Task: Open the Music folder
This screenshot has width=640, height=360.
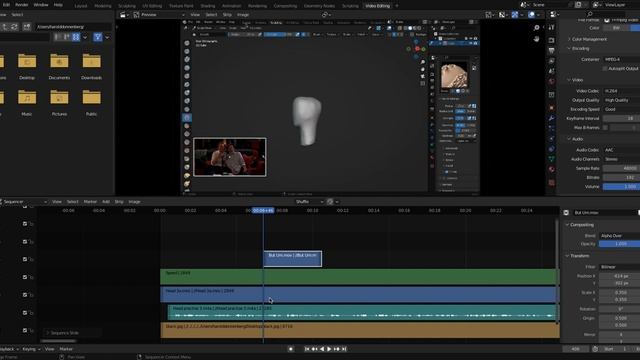Action: 27,103
